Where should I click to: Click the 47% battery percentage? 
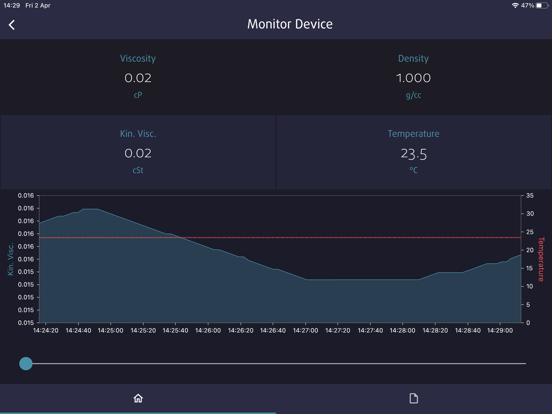(x=527, y=5)
